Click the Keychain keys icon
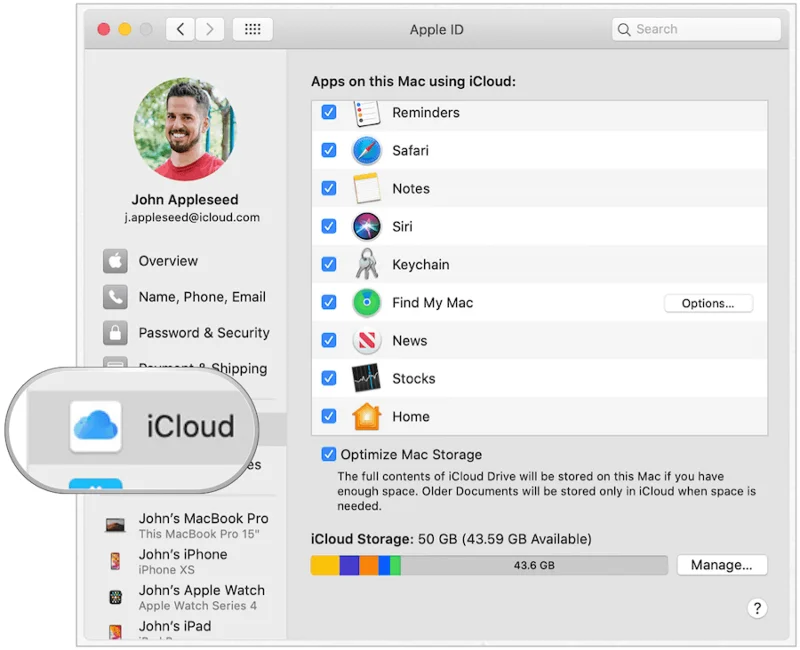 (366, 264)
